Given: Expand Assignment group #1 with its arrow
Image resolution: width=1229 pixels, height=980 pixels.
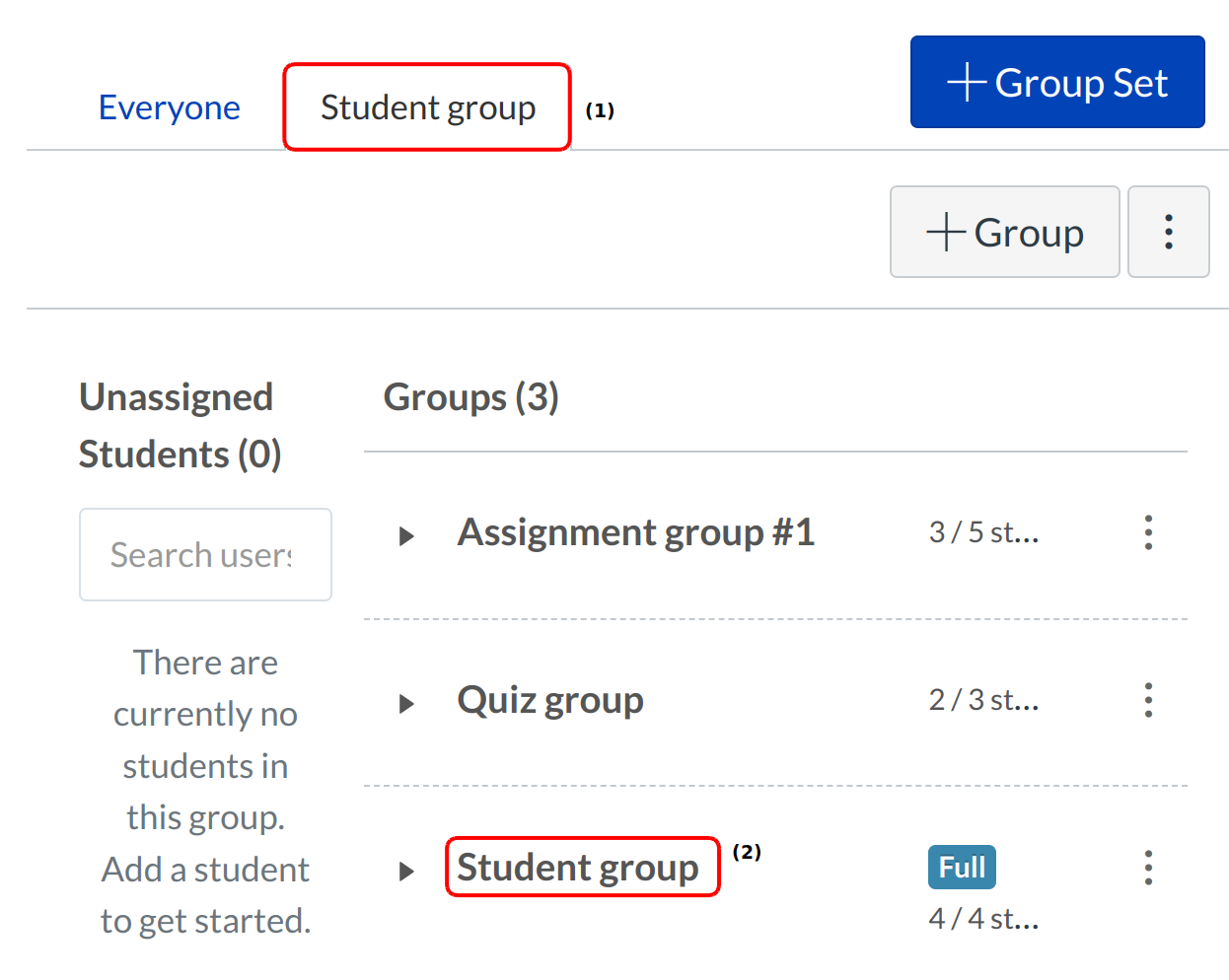Looking at the screenshot, I should pyautogui.click(x=405, y=536).
